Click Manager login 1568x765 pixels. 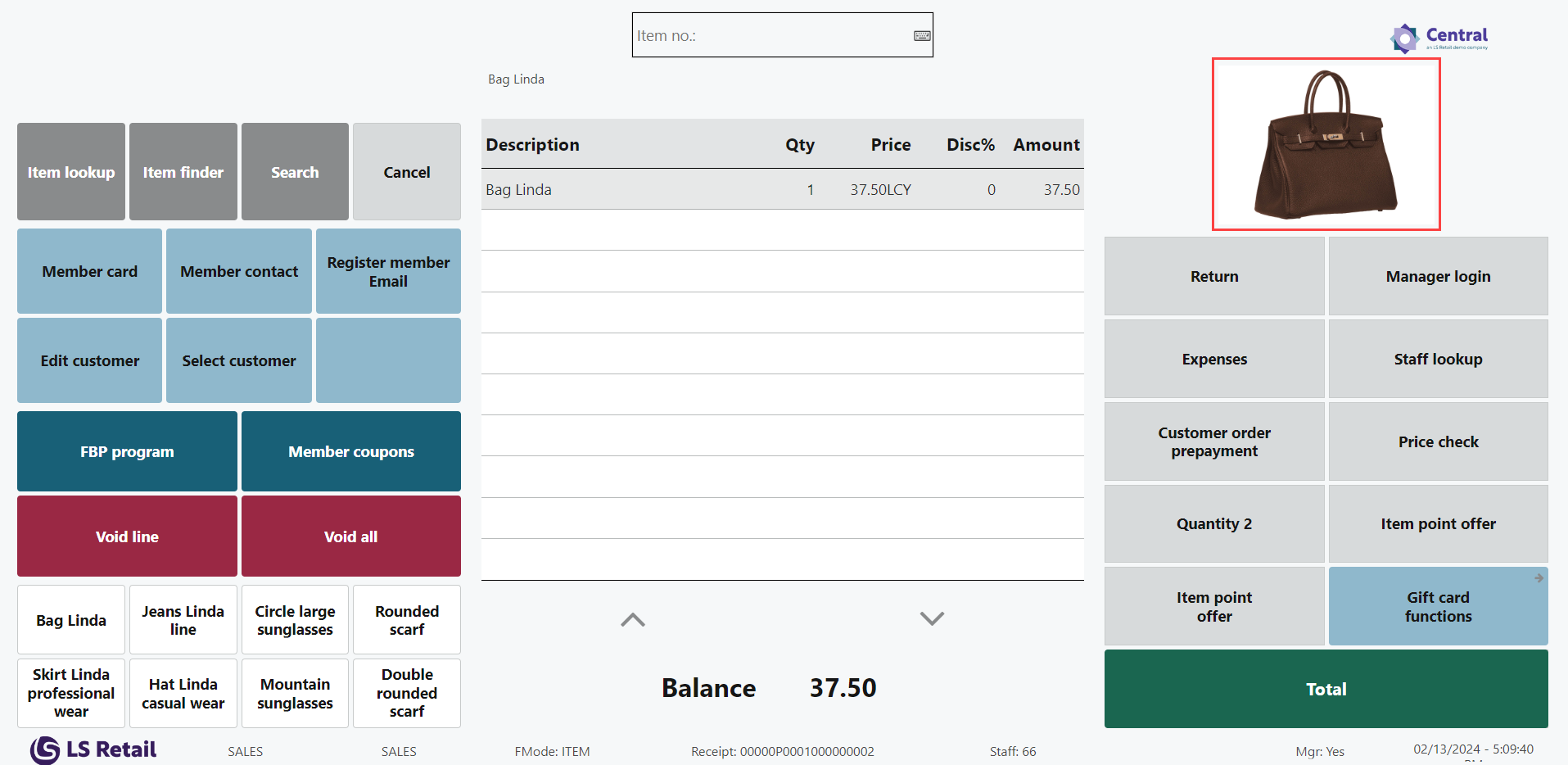(x=1438, y=277)
